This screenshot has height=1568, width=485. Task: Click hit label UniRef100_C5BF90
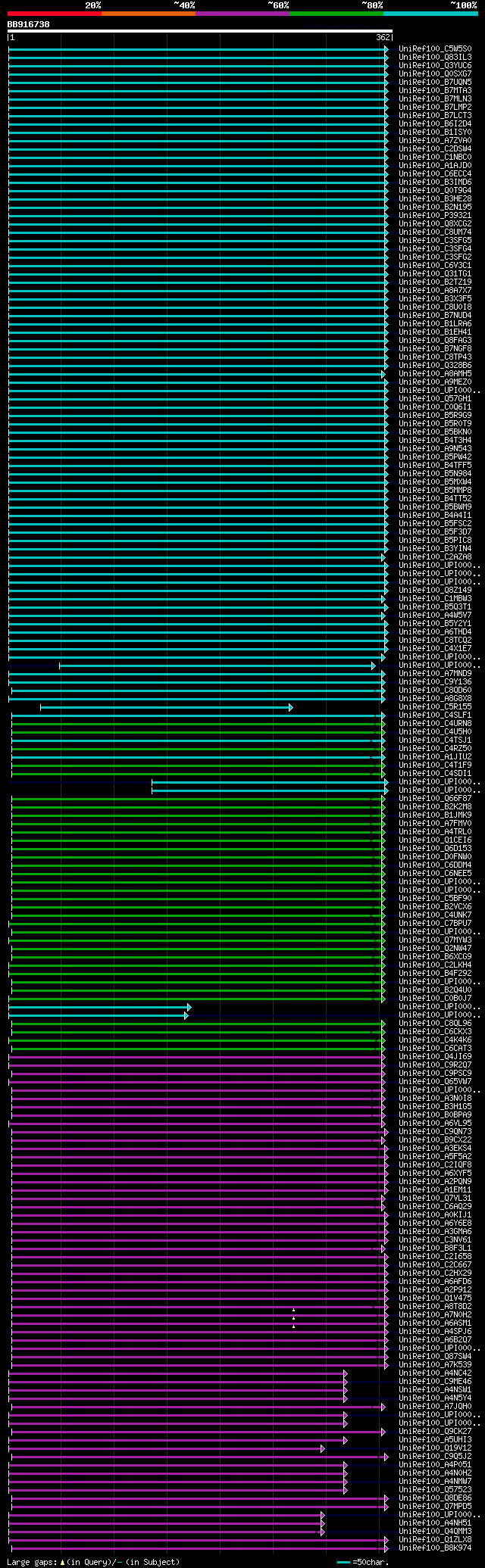coord(435,899)
